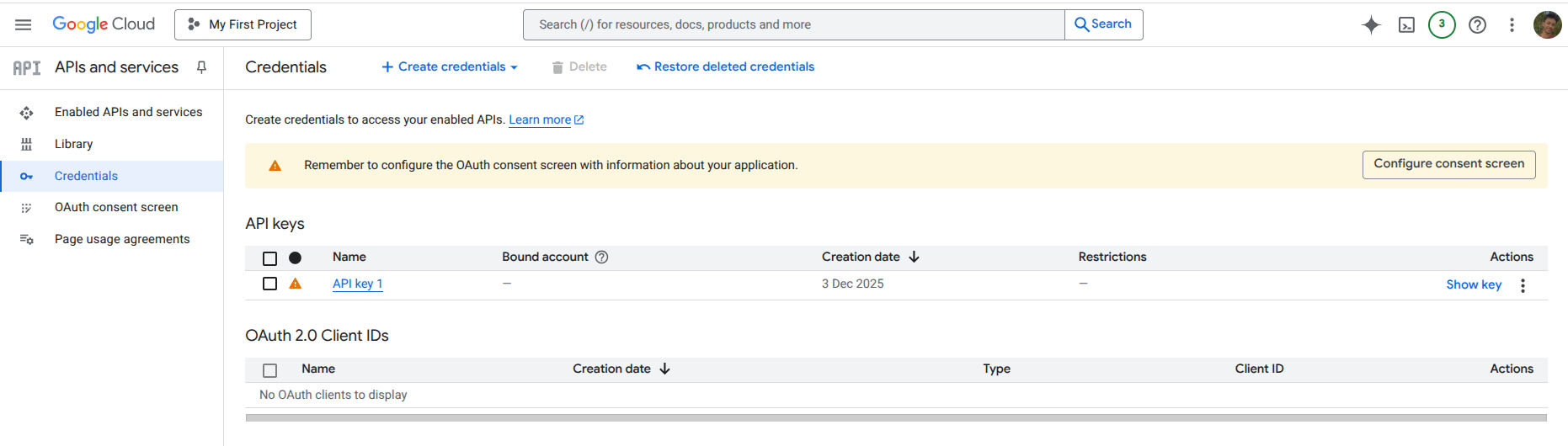Click the blue Search button
The width and height of the screenshot is (1568, 446).
click(1103, 24)
